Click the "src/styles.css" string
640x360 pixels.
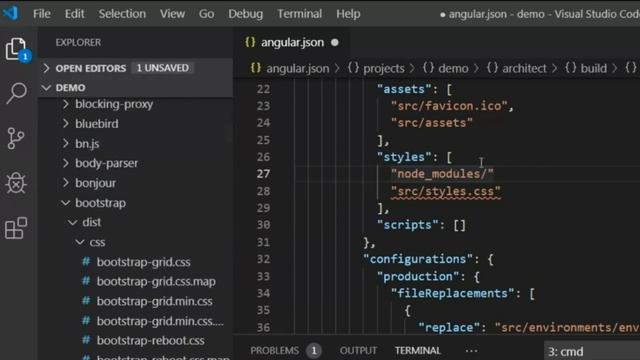click(445, 191)
